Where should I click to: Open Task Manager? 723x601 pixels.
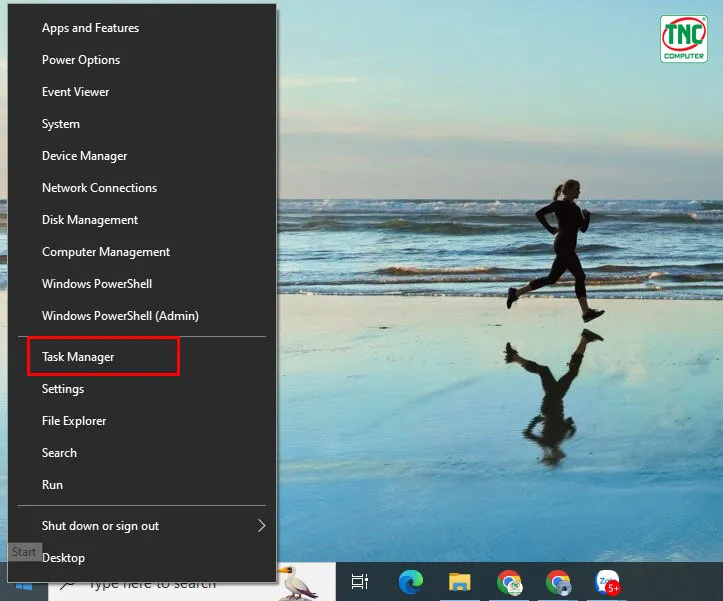pos(142,357)
